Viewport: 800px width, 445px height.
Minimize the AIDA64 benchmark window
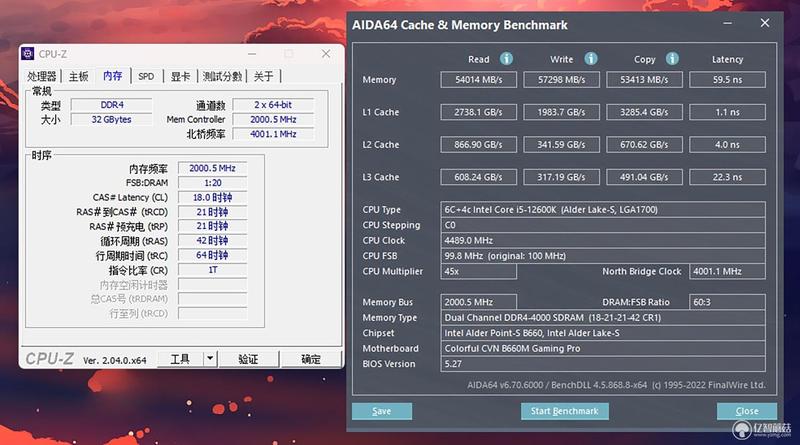pyautogui.click(x=728, y=23)
